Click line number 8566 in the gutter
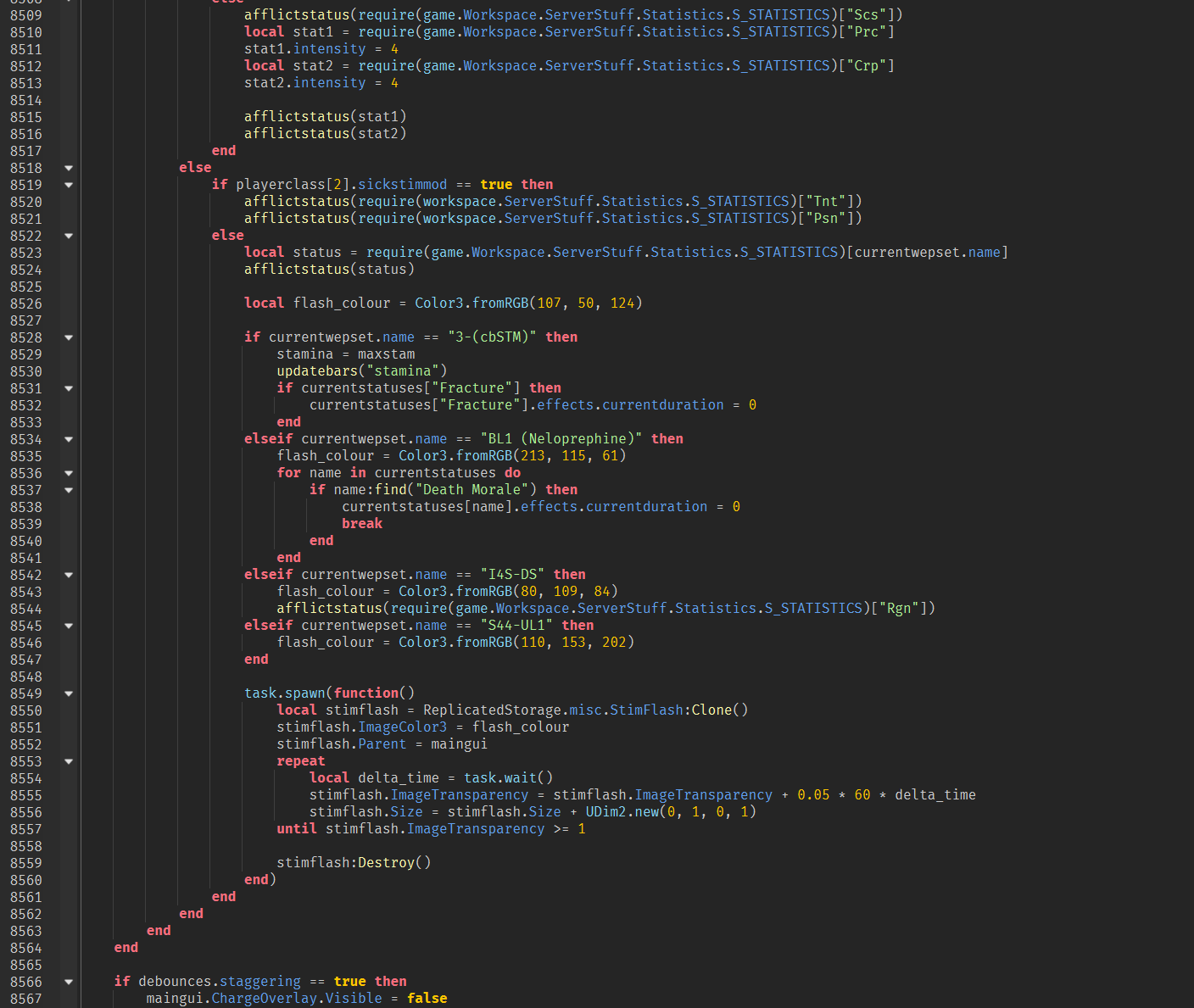 (26, 981)
